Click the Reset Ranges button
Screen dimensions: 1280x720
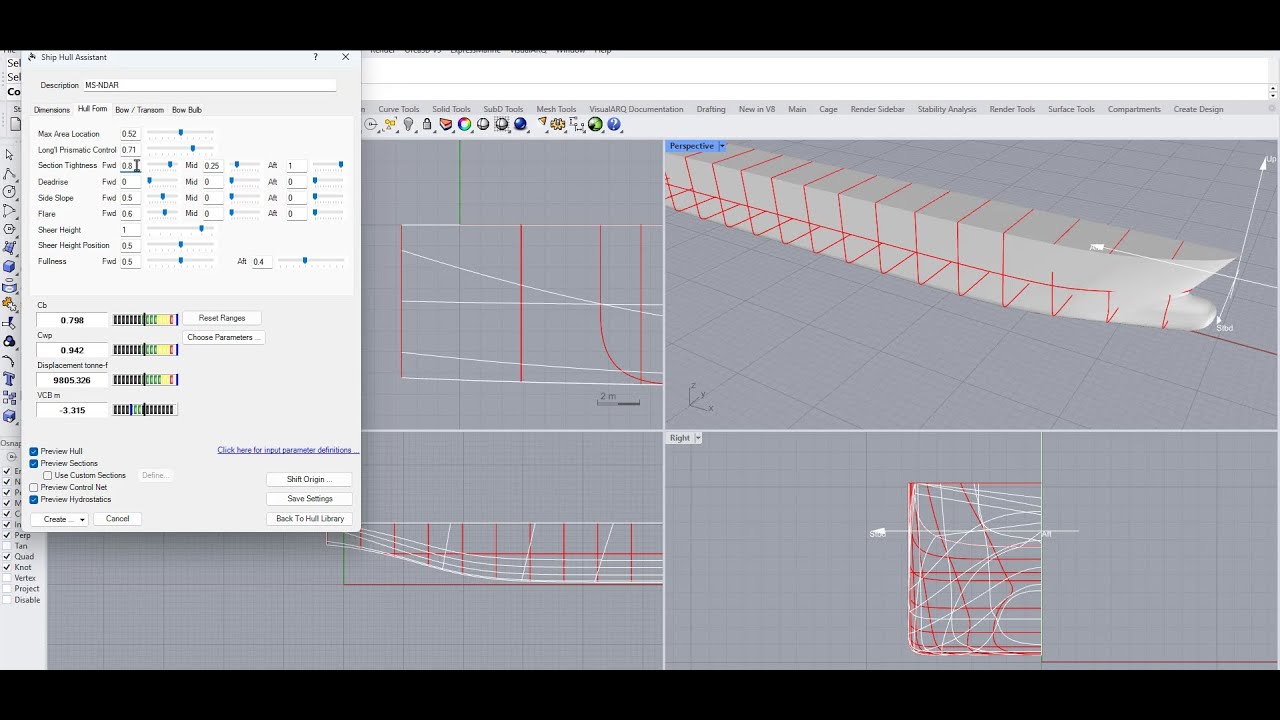222,318
